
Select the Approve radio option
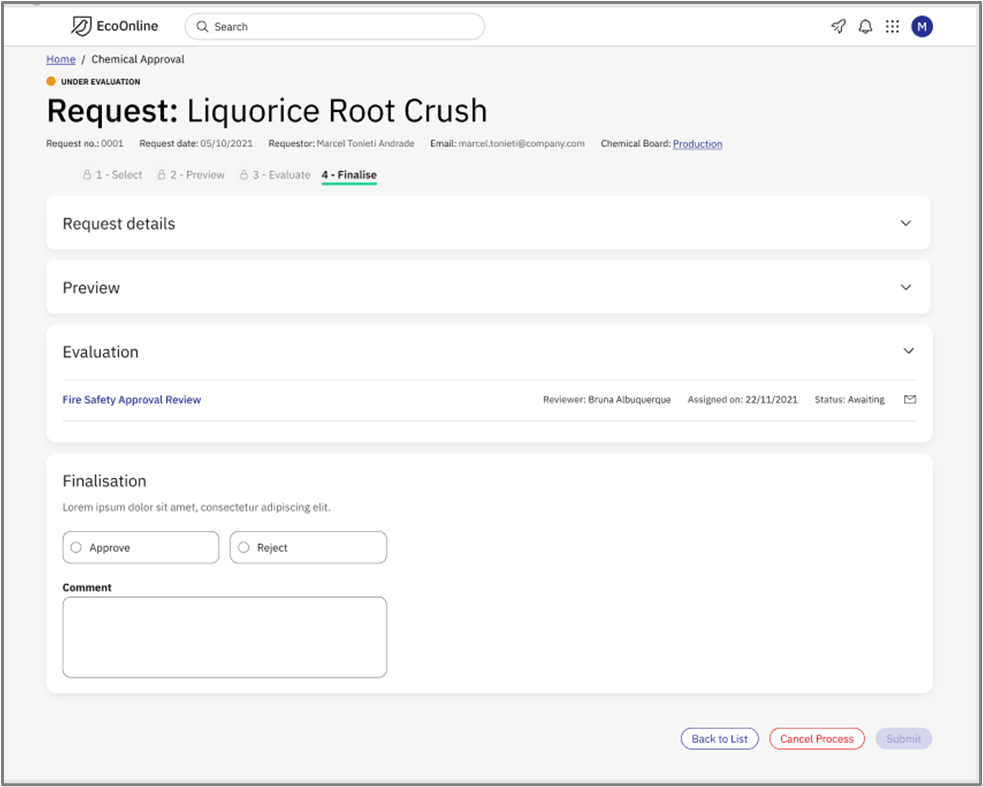coord(76,547)
